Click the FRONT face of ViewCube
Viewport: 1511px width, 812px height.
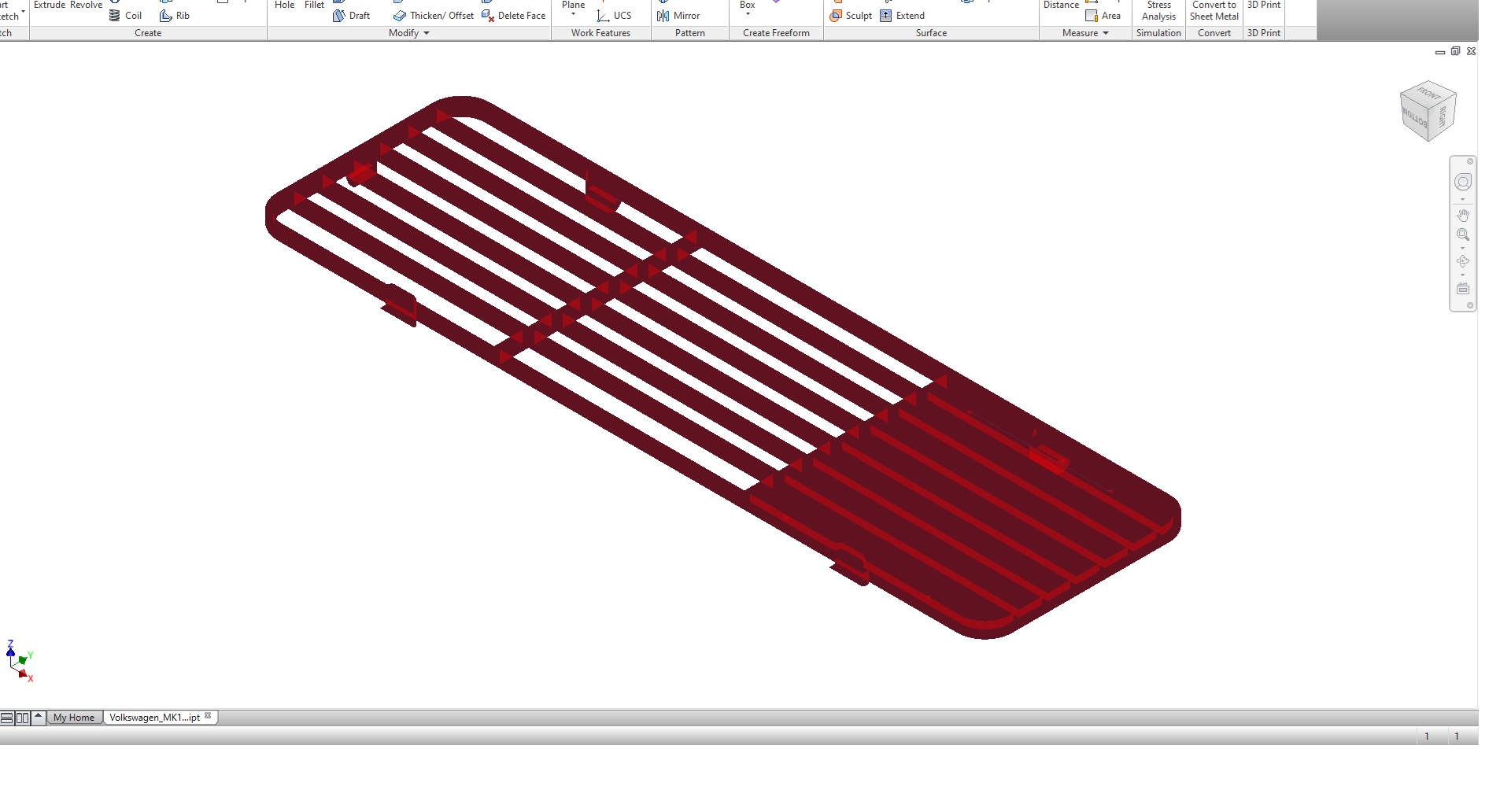(1429, 94)
